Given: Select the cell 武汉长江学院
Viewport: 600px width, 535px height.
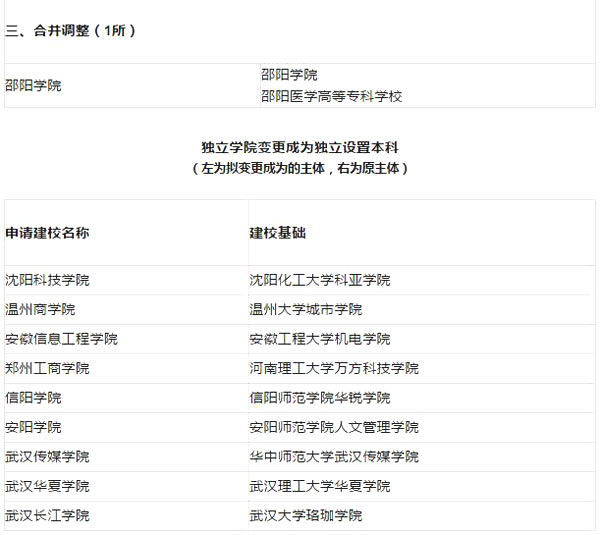Looking at the screenshot, I should (126, 516).
